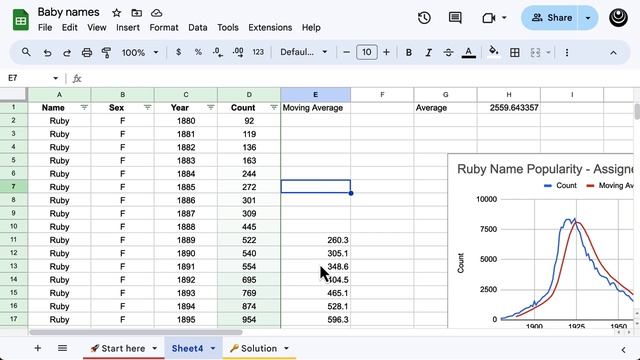
Task: Print the spreadsheet
Action: click(x=87, y=53)
